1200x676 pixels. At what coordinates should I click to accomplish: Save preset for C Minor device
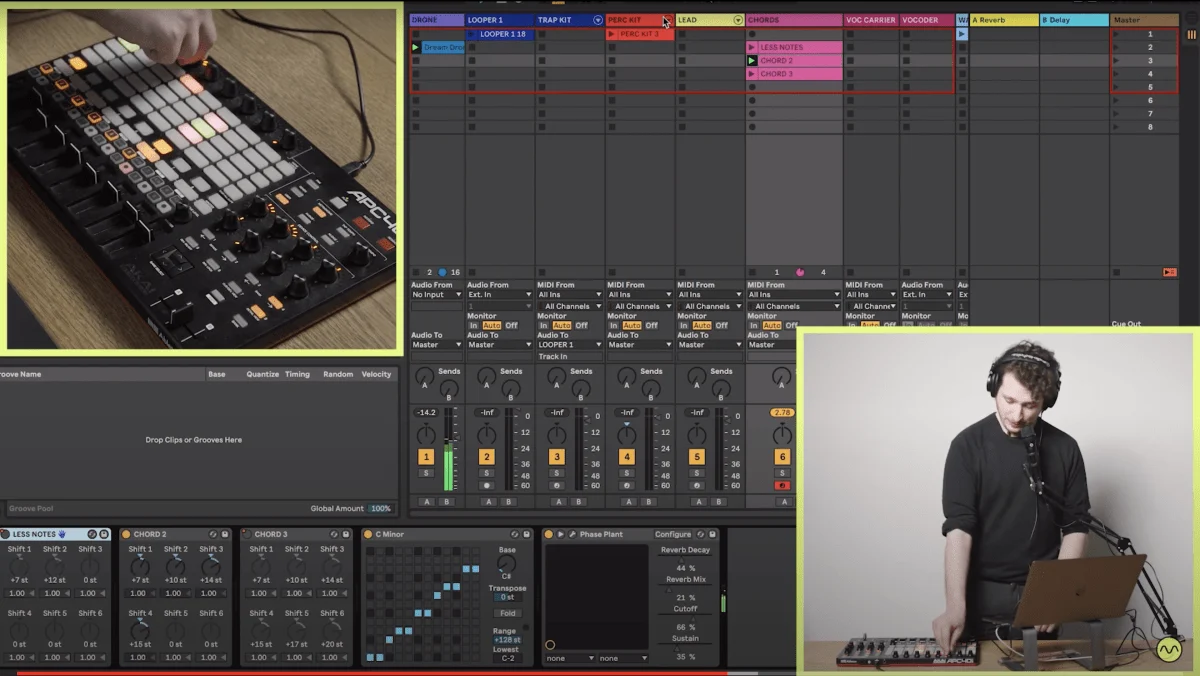pyautogui.click(x=527, y=534)
